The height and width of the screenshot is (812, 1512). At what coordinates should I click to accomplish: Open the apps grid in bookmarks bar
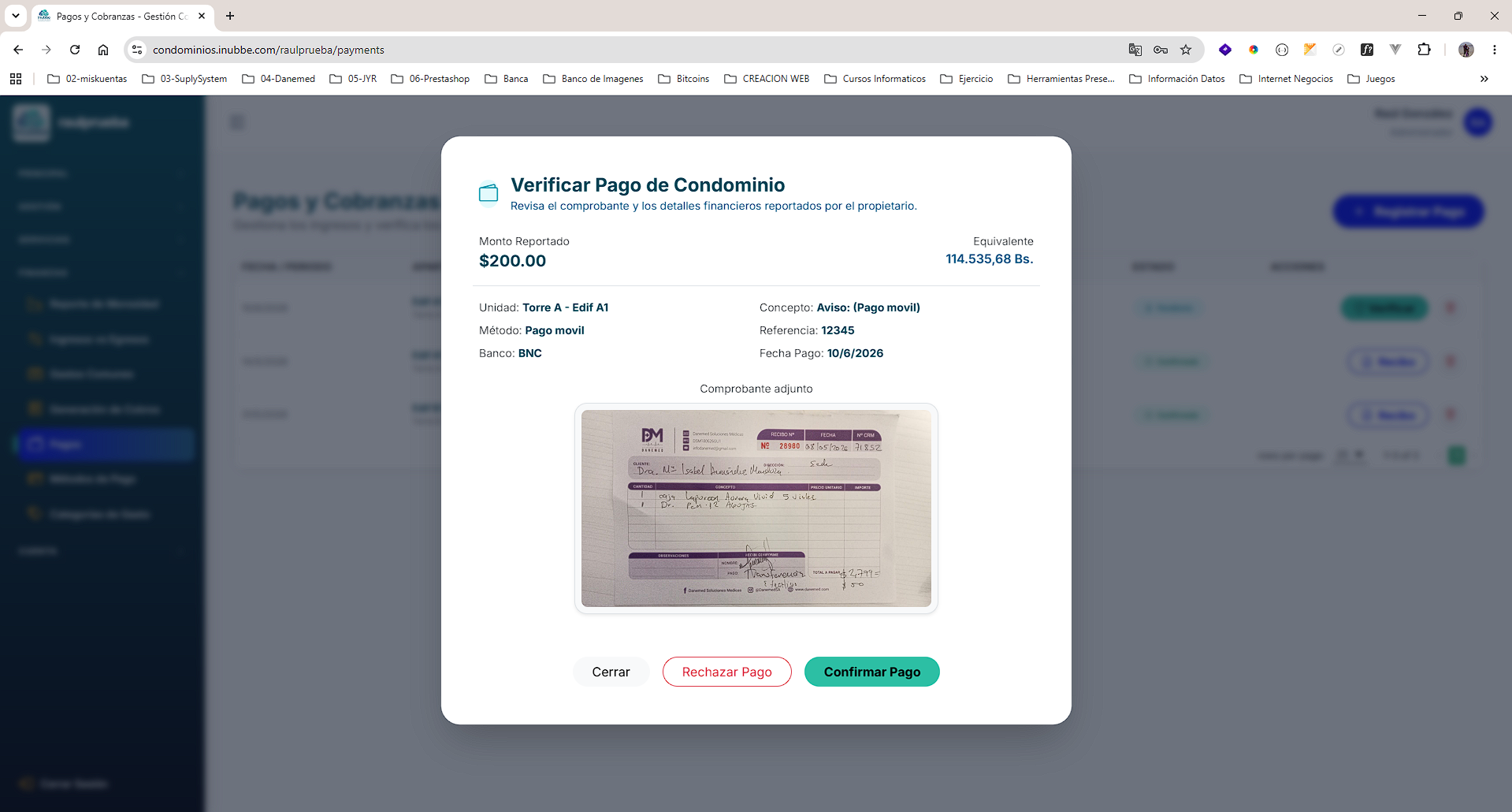pos(16,79)
